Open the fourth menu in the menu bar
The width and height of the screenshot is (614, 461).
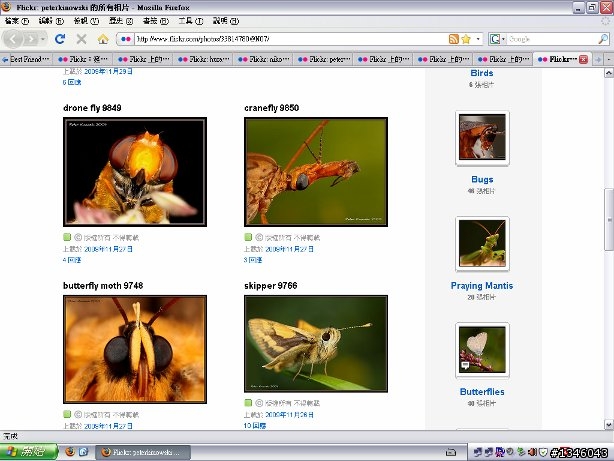pyautogui.click(x=121, y=21)
